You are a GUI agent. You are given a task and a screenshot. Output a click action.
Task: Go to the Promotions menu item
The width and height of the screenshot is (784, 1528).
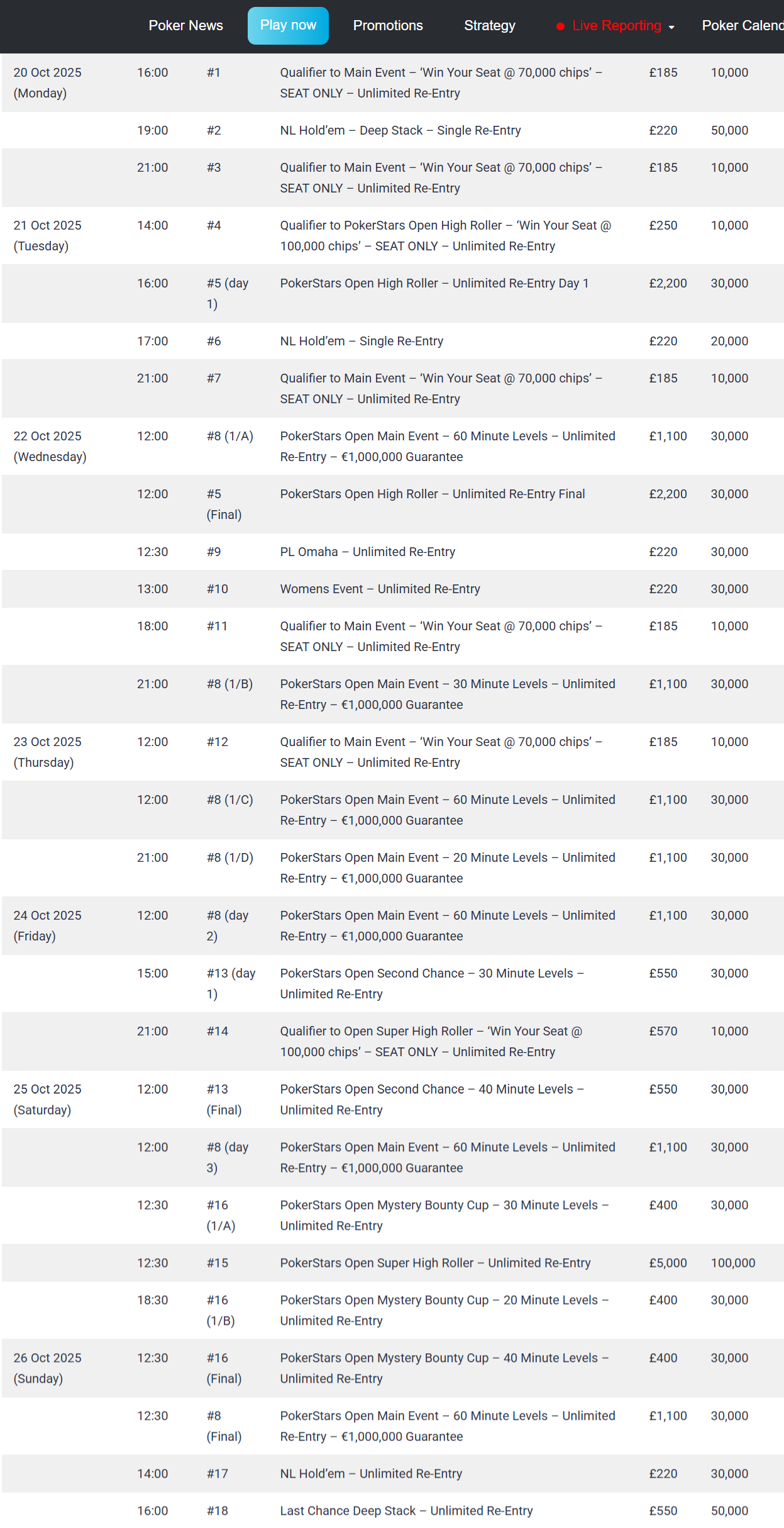[388, 26]
